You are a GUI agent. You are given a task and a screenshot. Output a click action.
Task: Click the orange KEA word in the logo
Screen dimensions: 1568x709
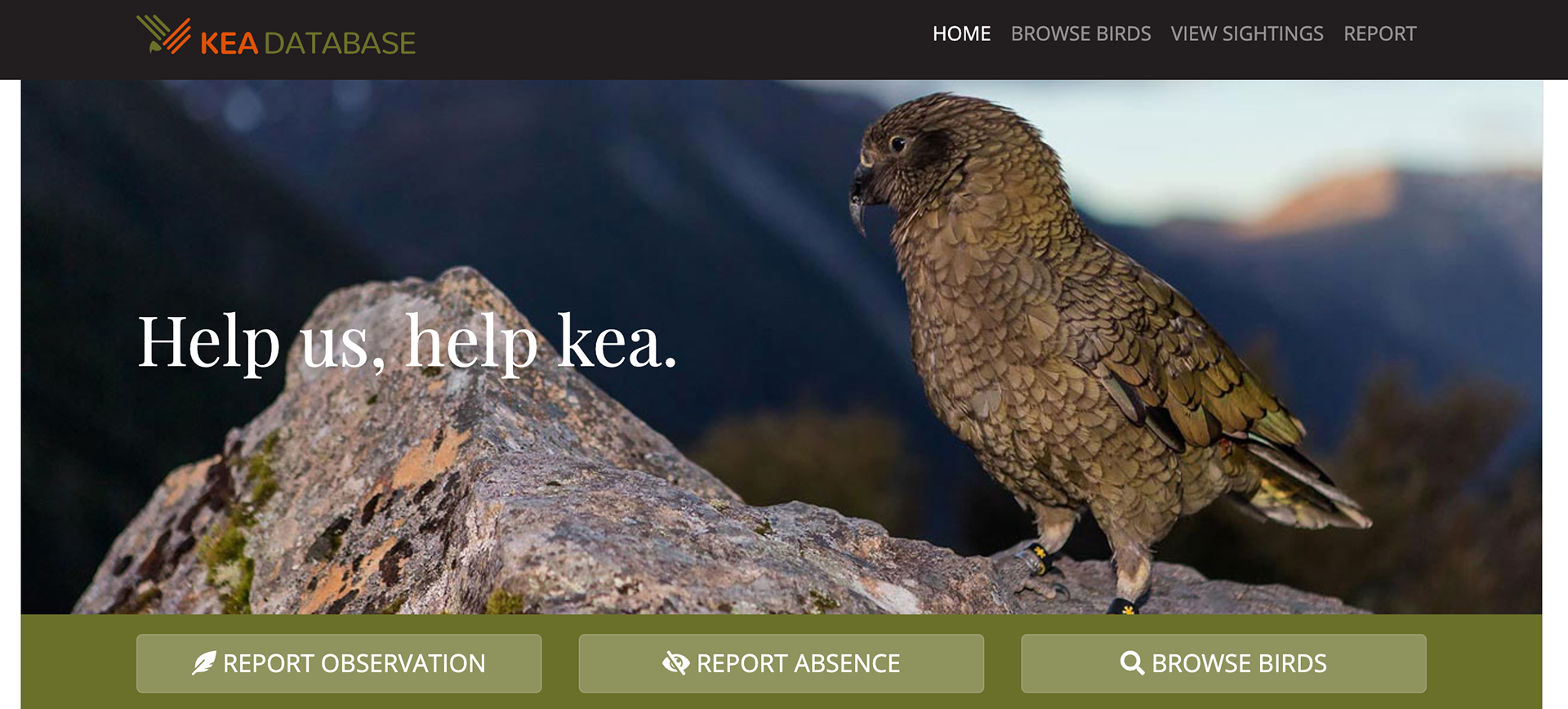tap(229, 42)
